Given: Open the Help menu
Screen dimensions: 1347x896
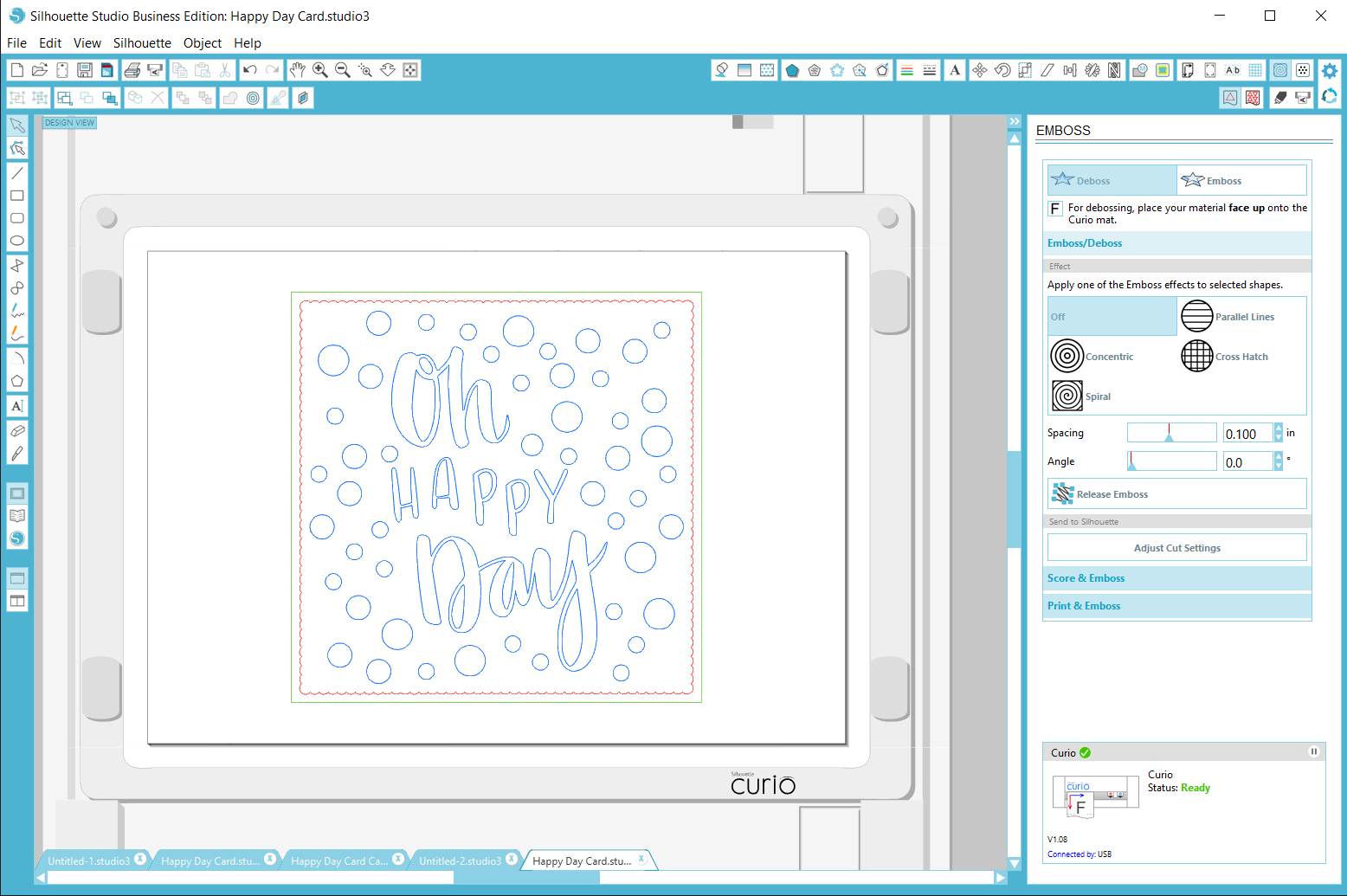Looking at the screenshot, I should (248, 42).
